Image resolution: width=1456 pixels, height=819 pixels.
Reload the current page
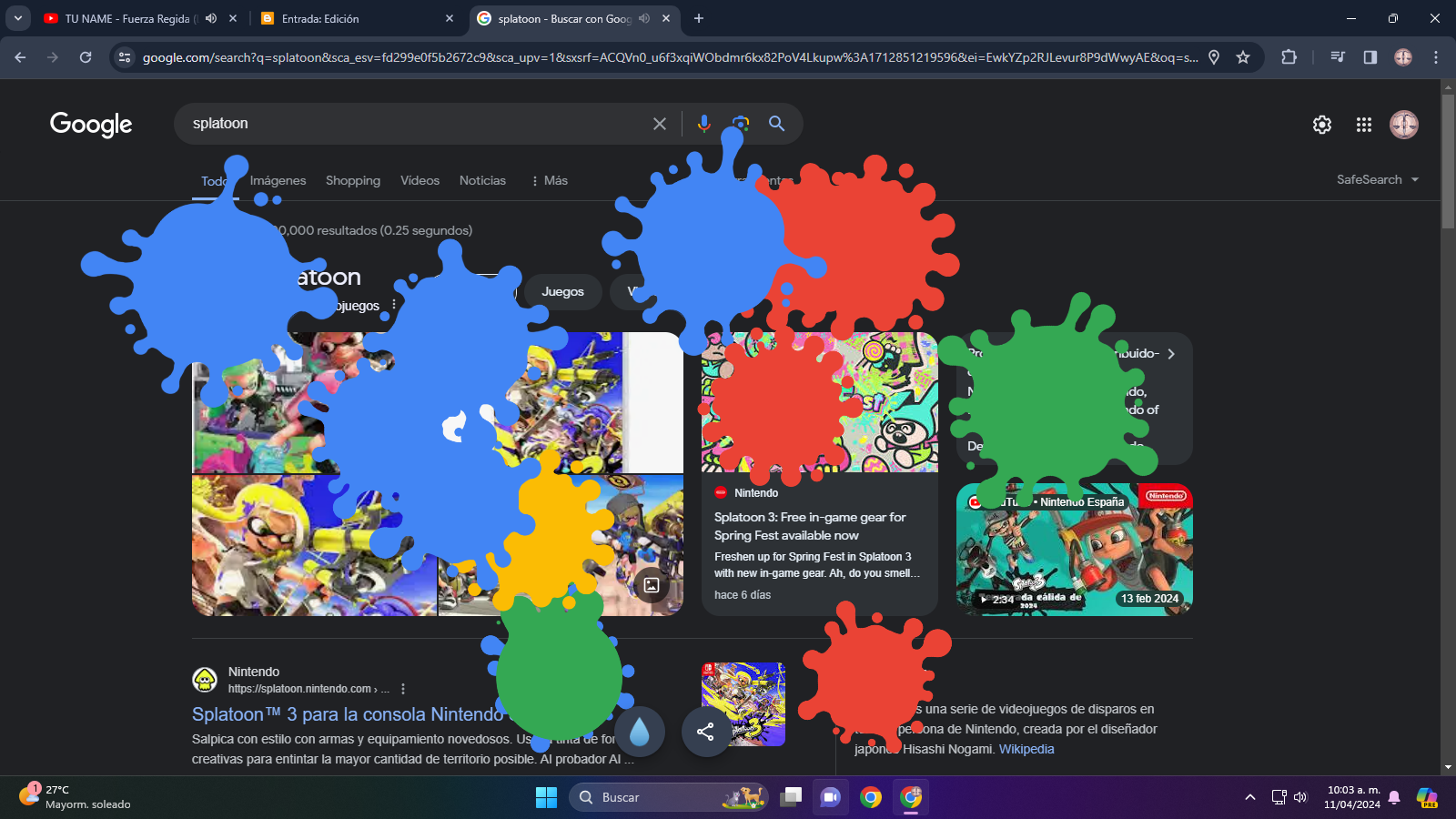click(x=86, y=57)
